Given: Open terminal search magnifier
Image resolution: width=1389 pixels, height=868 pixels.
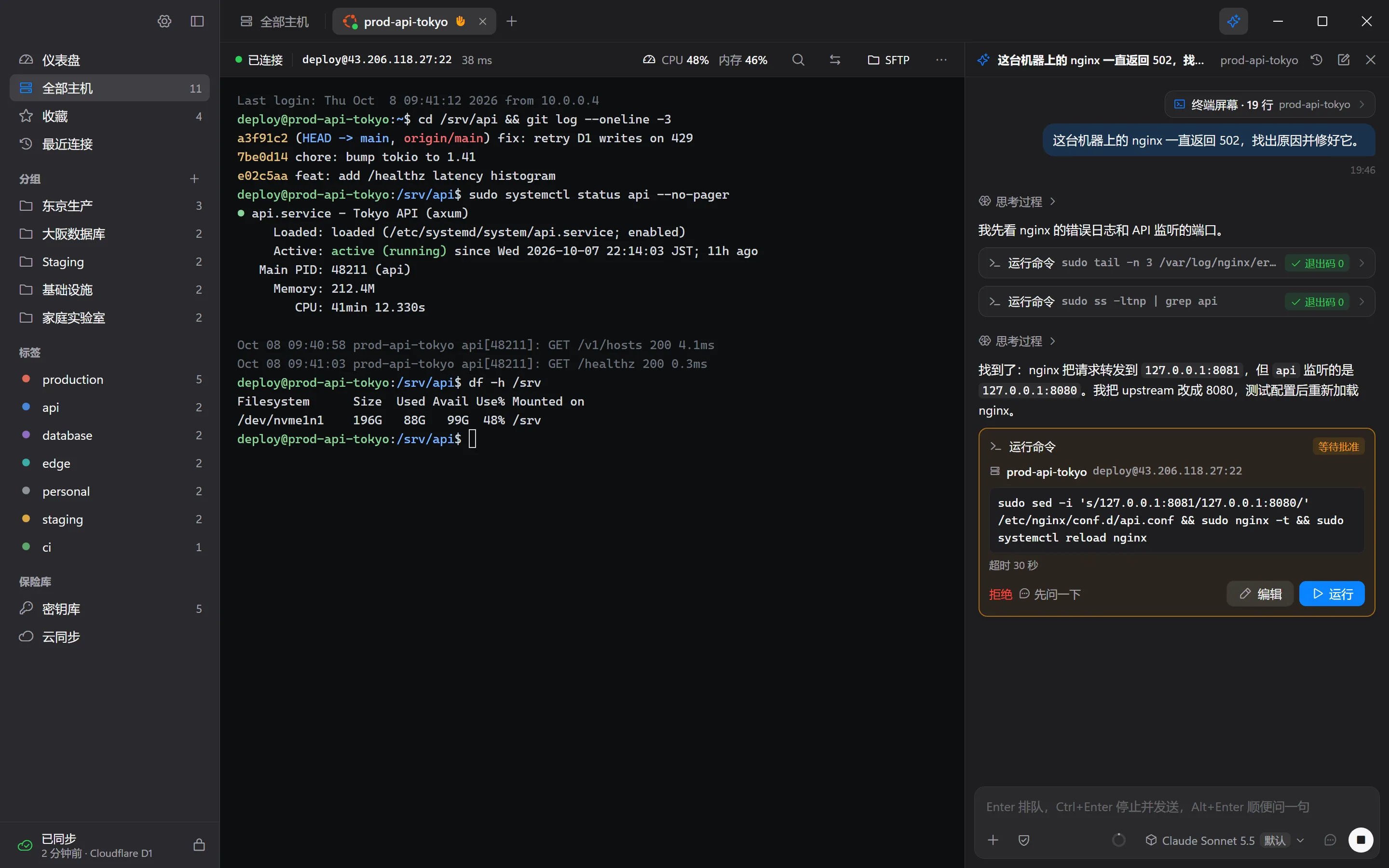Looking at the screenshot, I should [x=798, y=60].
